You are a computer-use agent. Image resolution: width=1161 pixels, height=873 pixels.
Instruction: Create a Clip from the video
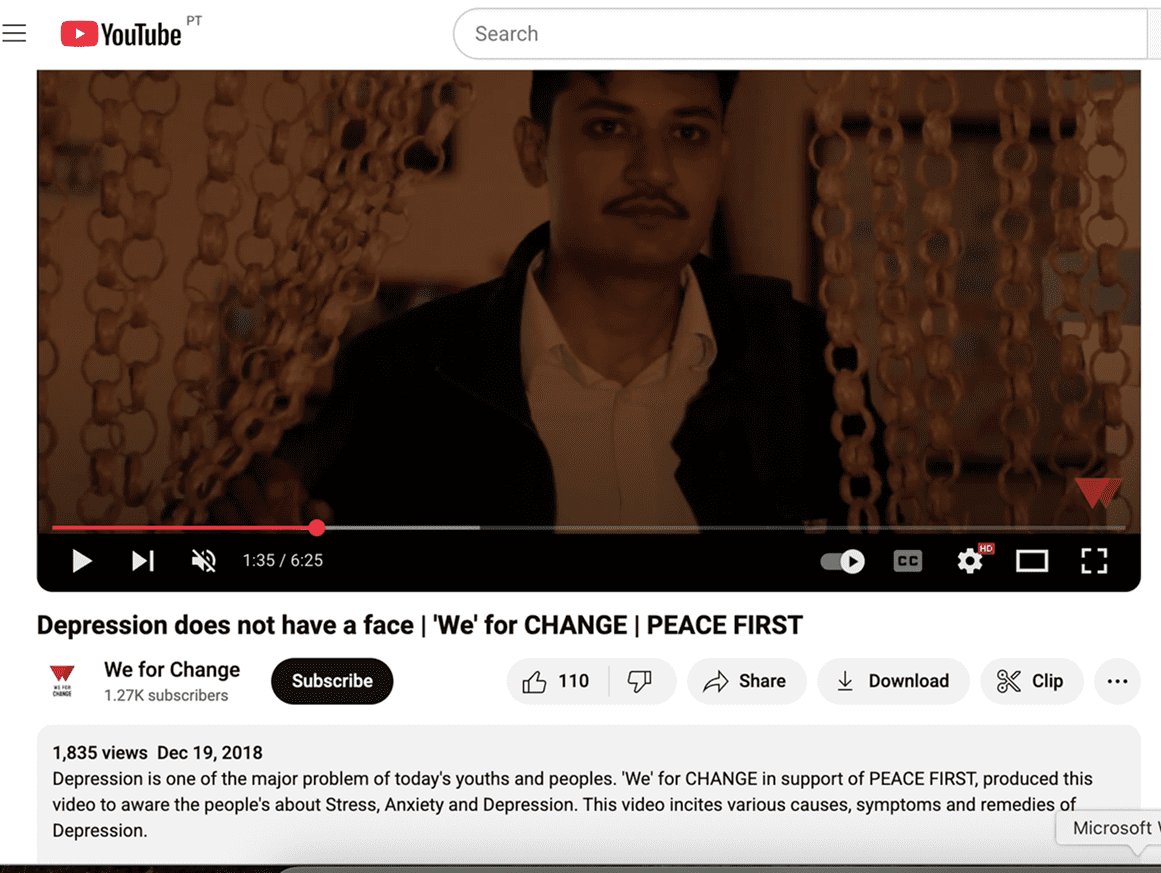pyautogui.click(x=1031, y=681)
